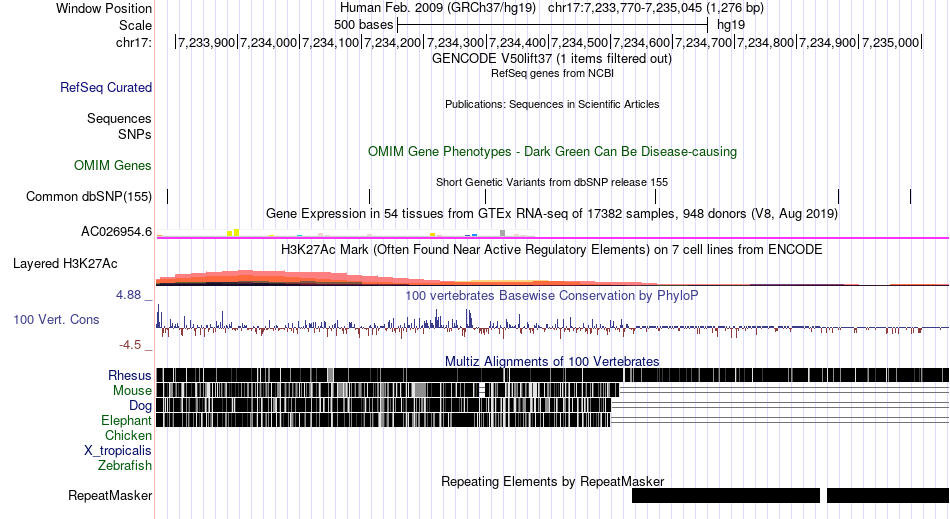This screenshot has width=950, height=519.
Task: Click the GTEx Gene Expression track title
Action: 552,213
